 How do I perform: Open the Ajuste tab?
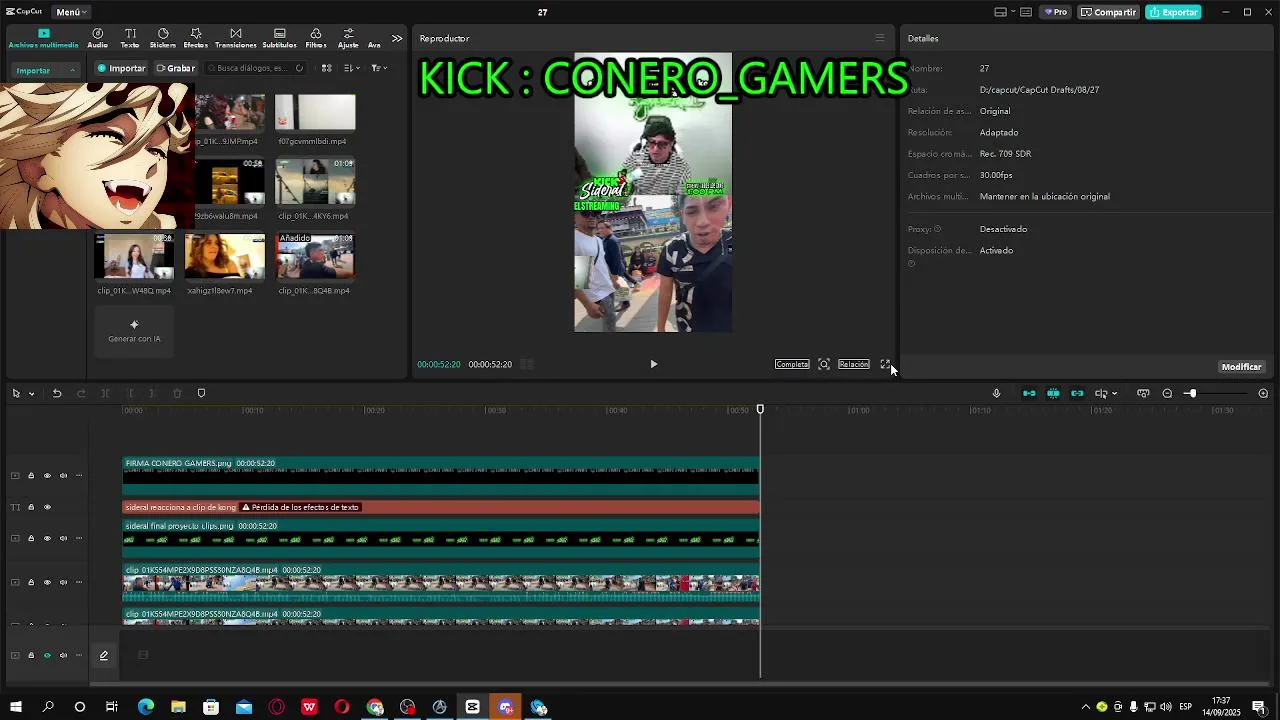pos(348,38)
